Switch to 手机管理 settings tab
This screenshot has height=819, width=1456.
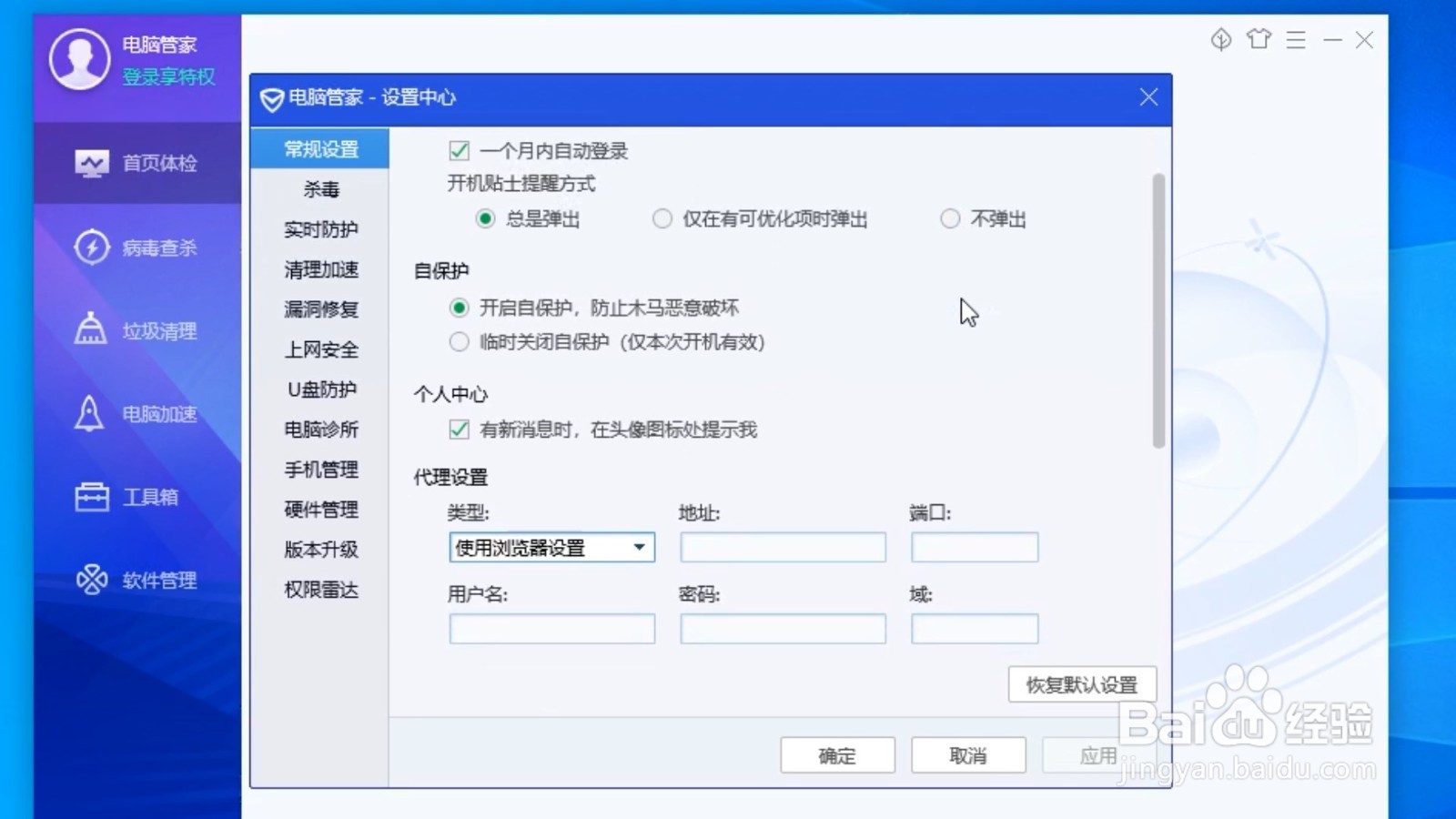320,470
